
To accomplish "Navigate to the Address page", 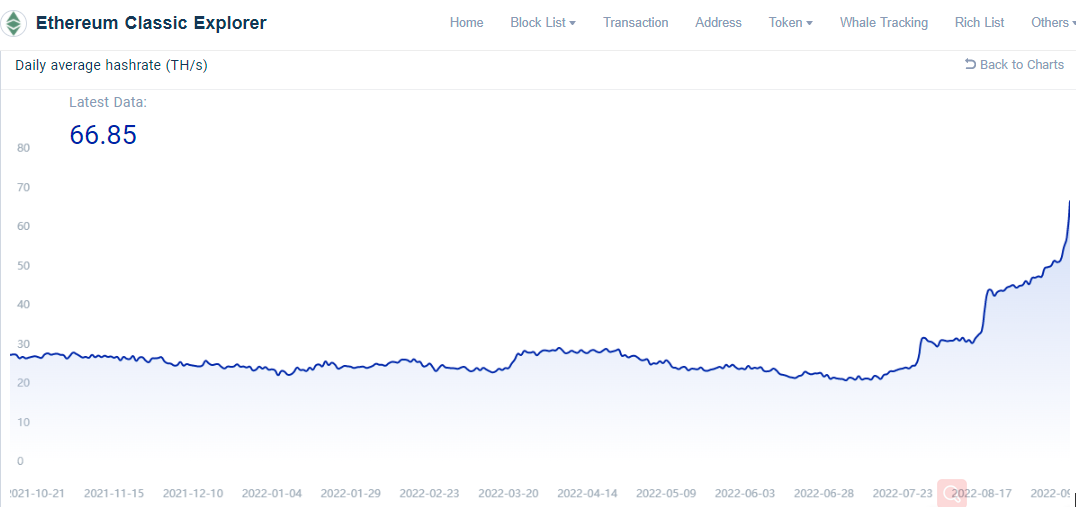I will [718, 22].
